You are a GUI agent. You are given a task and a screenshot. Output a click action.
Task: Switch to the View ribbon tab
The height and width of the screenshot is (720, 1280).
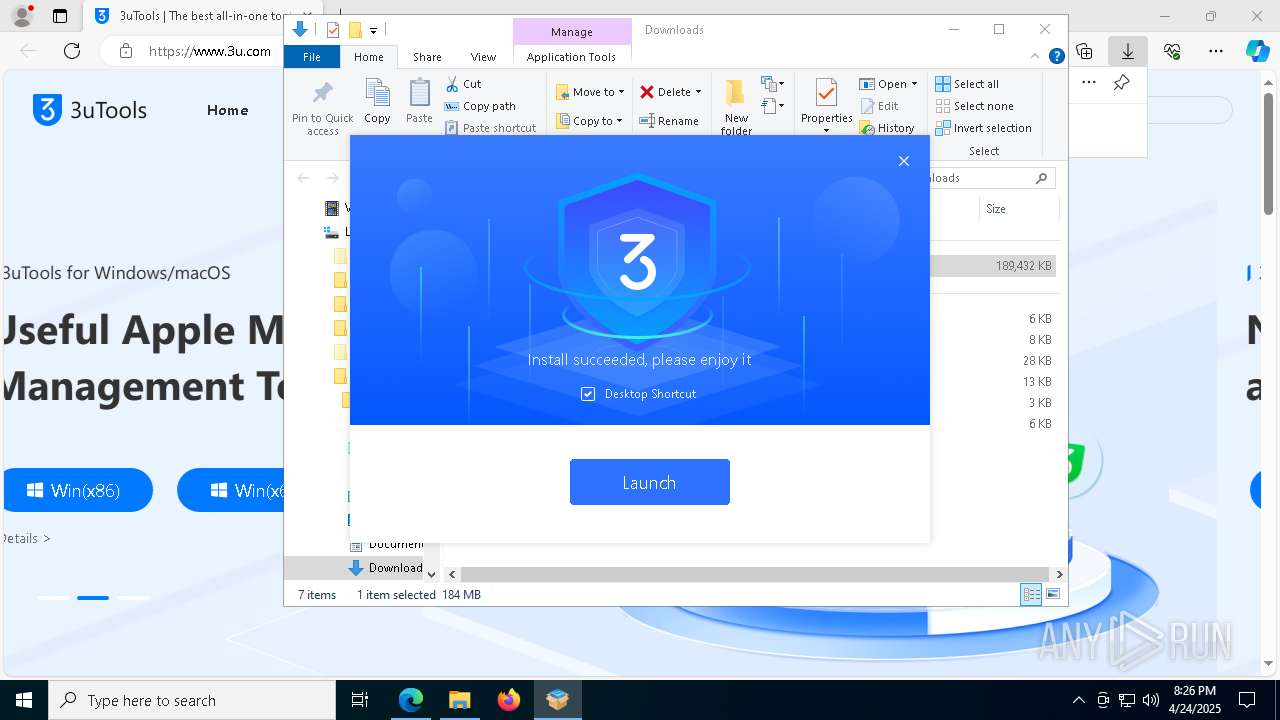pyautogui.click(x=483, y=57)
